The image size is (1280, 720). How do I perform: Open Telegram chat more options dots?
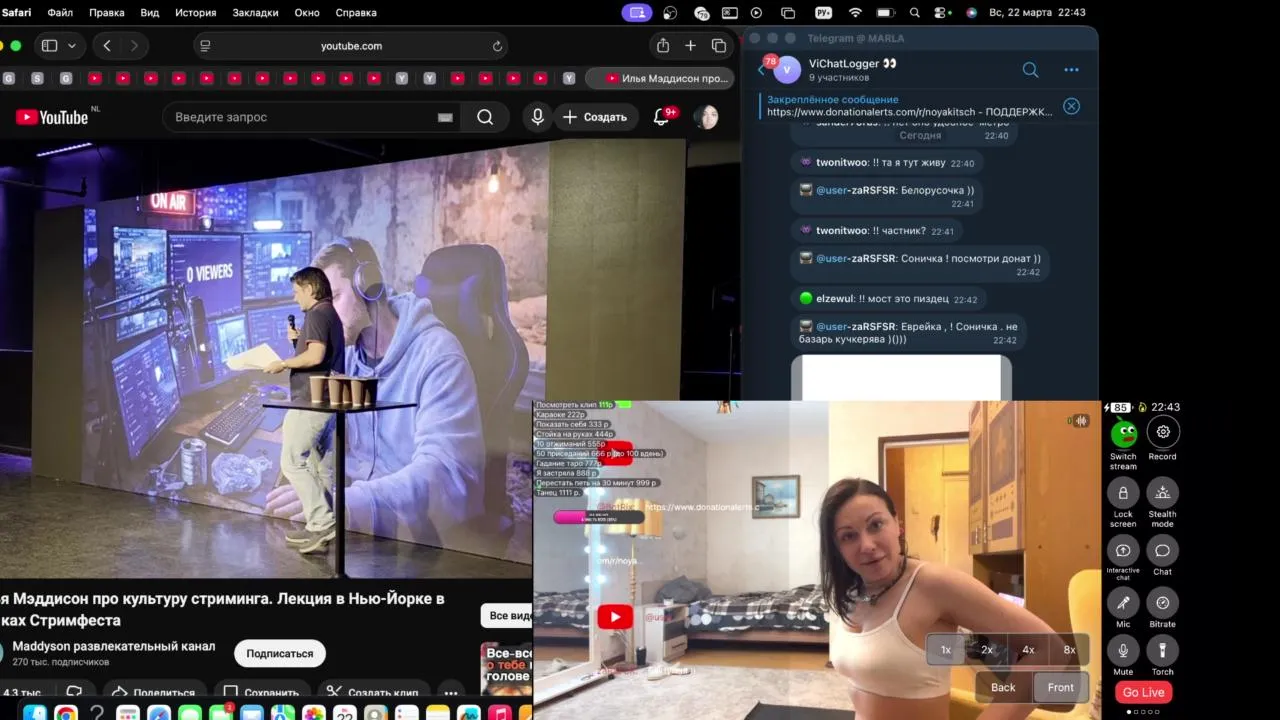click(x=1072, y=70)
